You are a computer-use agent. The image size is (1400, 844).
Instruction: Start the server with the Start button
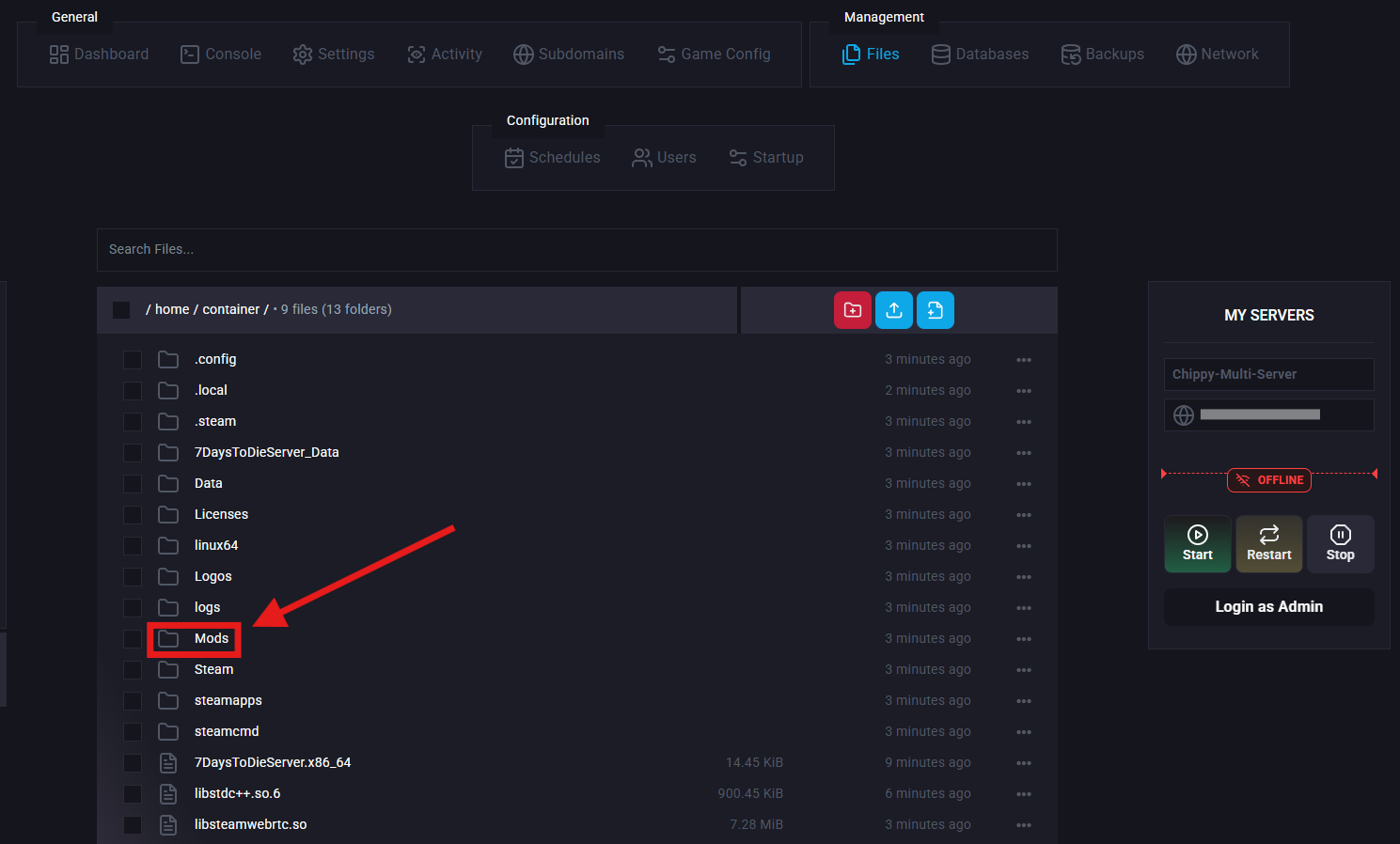[1198, 544]
